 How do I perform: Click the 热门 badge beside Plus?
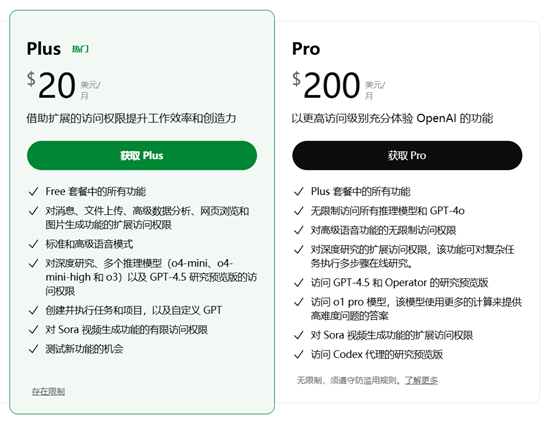pos(80,49)
